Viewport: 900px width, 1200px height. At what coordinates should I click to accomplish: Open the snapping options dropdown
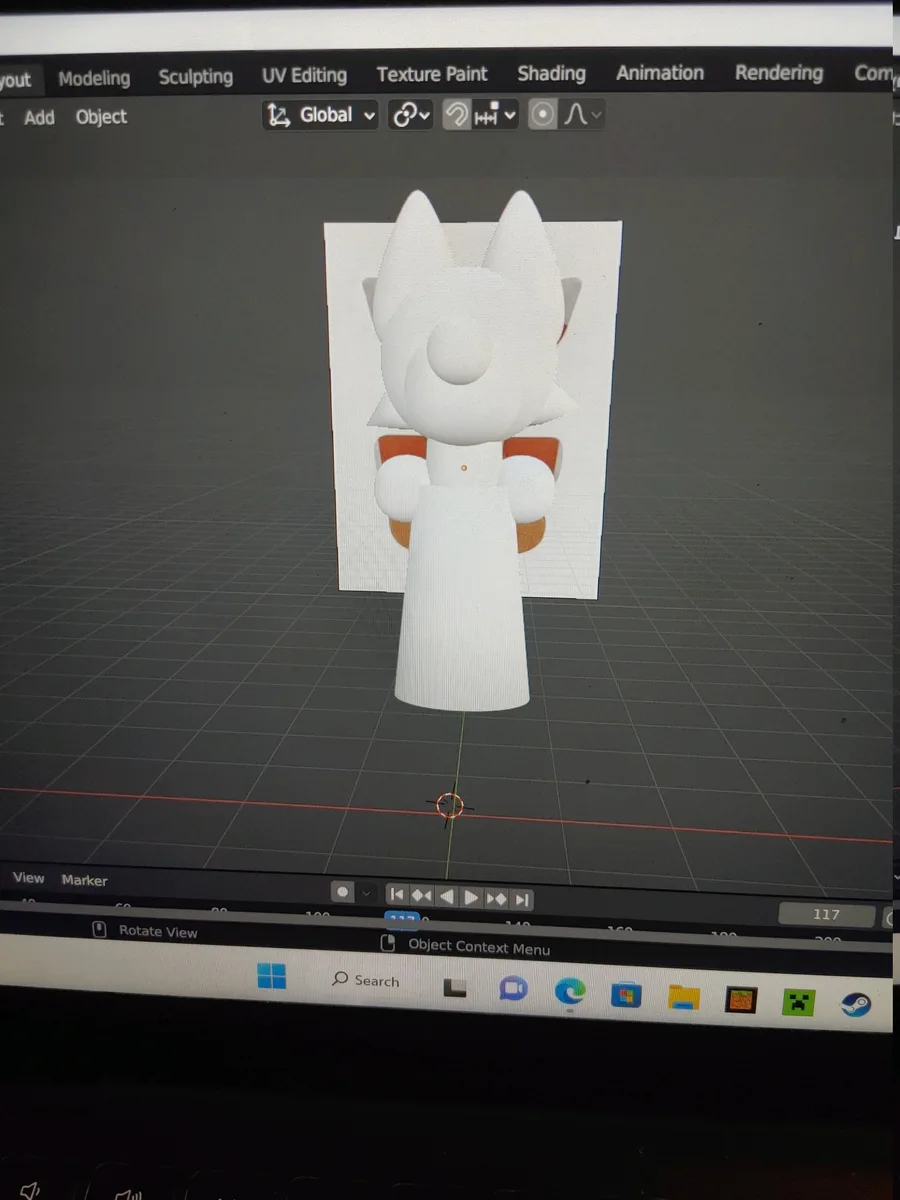(495, 115)
